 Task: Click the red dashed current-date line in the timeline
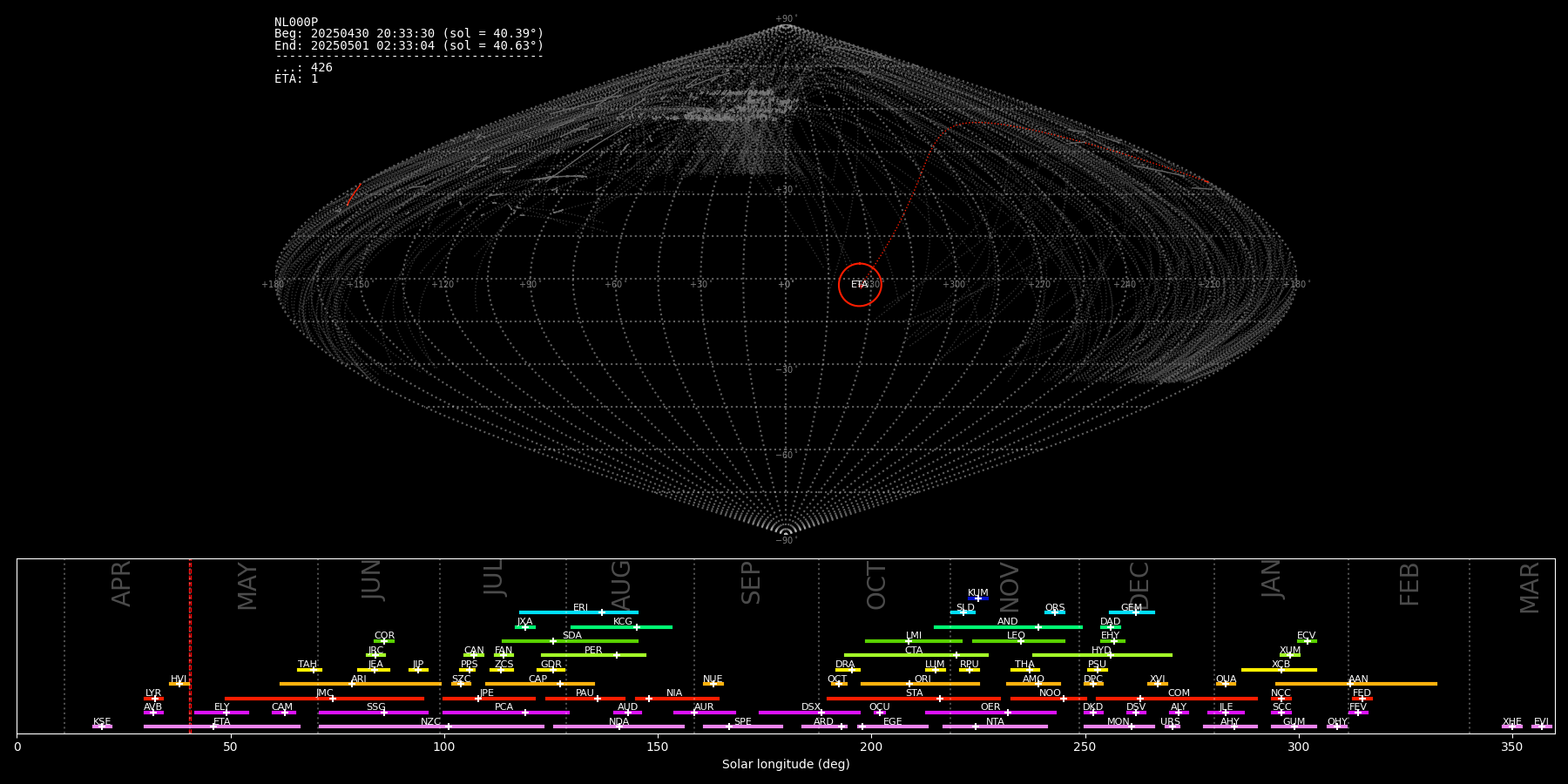190,645
